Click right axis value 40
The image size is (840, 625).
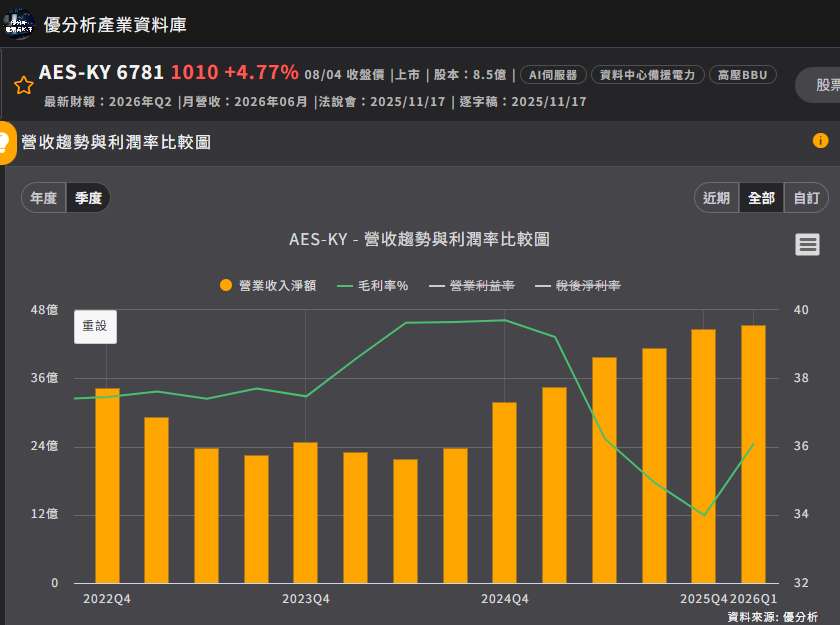click(801, 310)
